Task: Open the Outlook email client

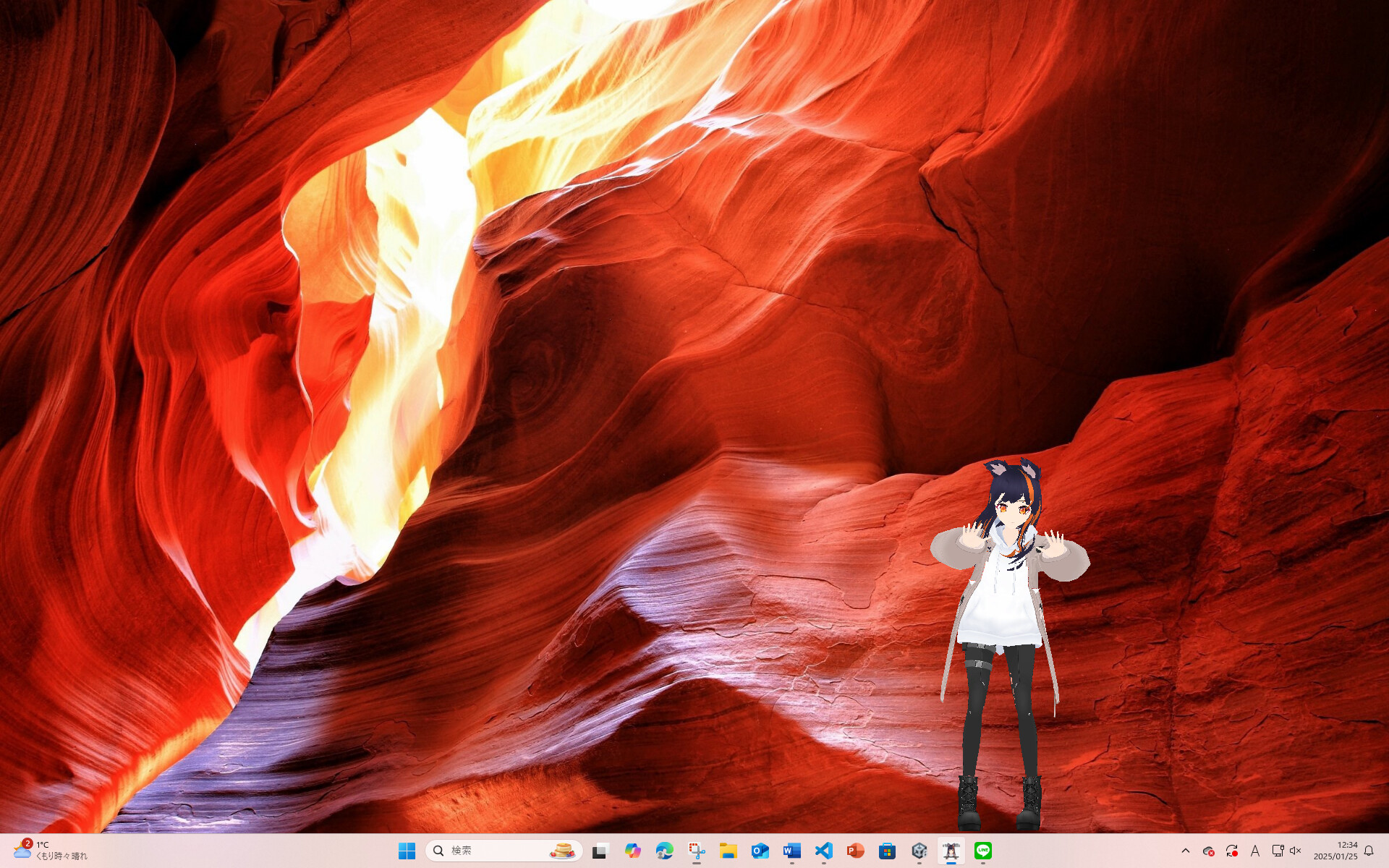Action: point(759,851)
